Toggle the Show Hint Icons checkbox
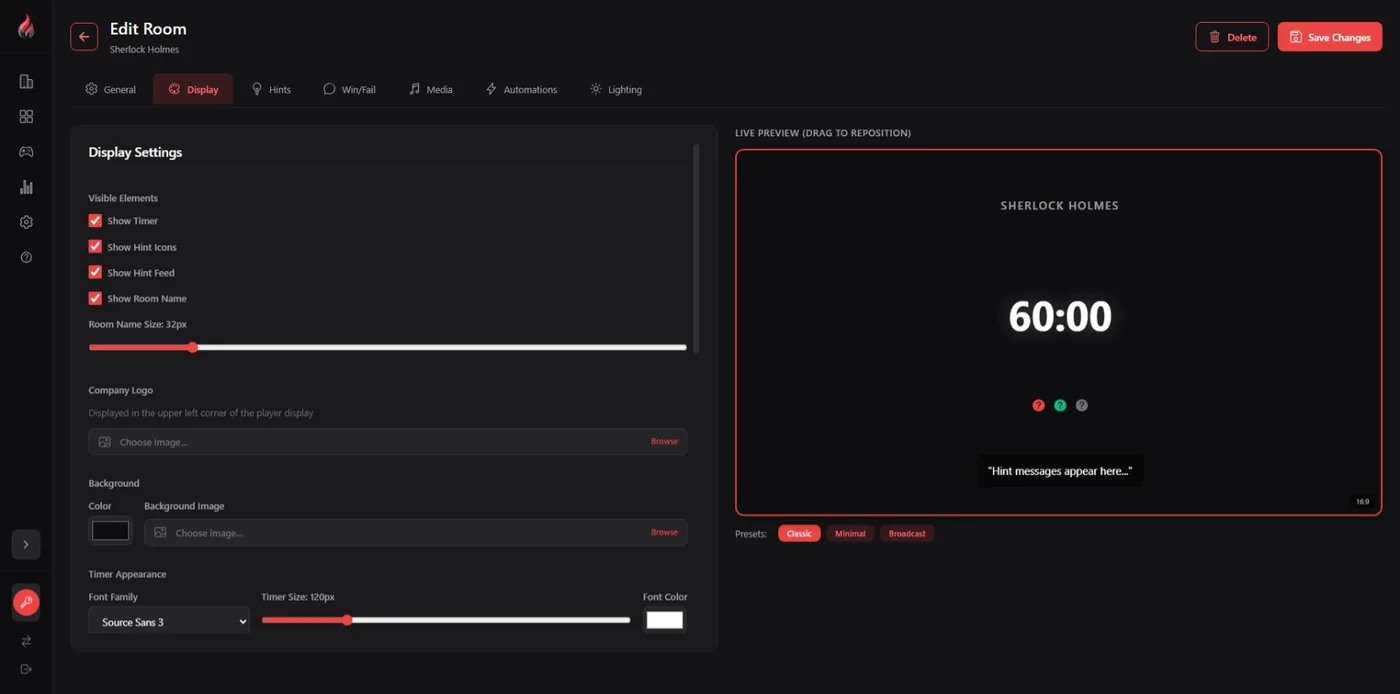Viewport: 1400px width, 694px height. pos(95,247)
